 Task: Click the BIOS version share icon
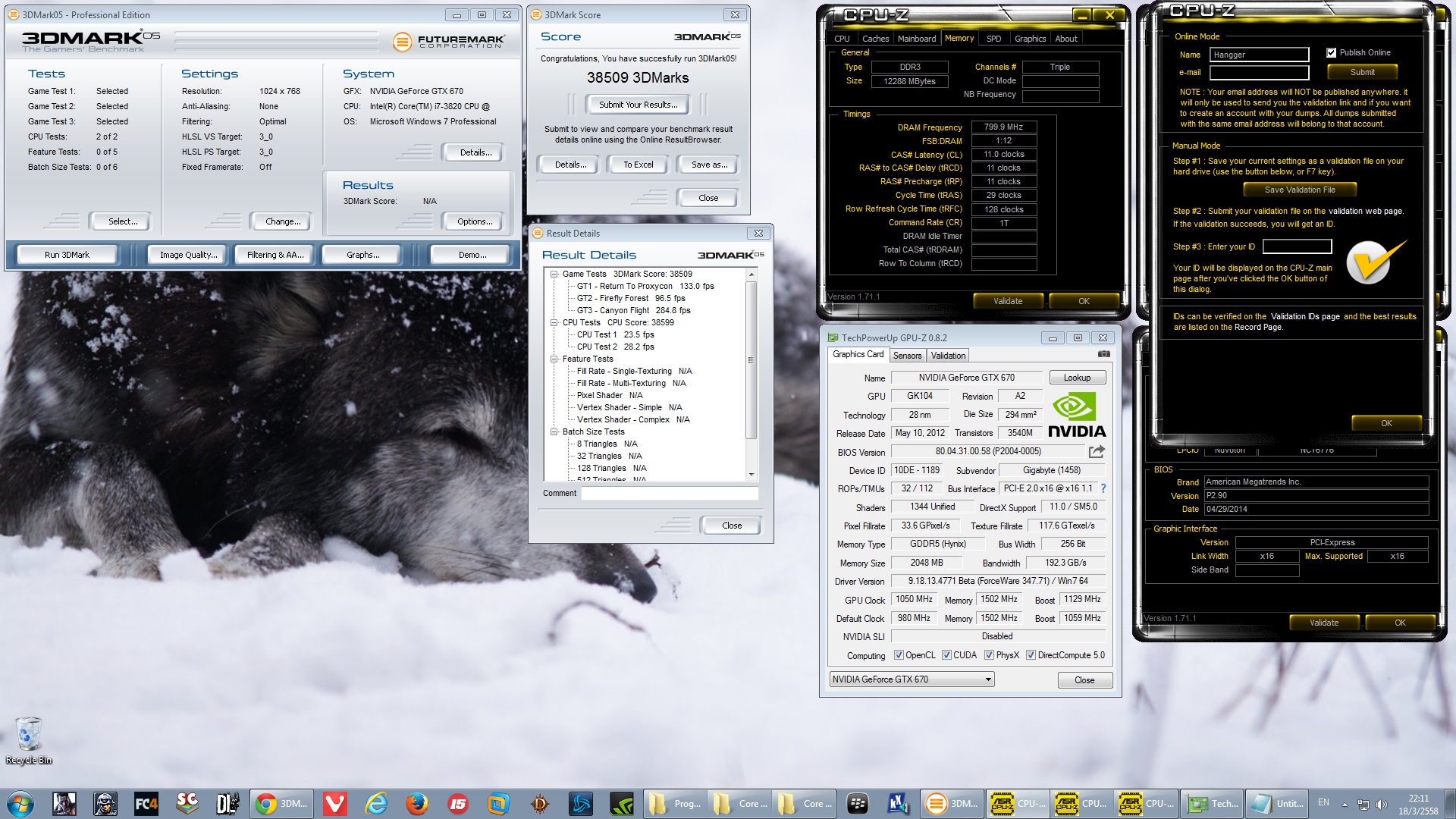point(1097,452)
